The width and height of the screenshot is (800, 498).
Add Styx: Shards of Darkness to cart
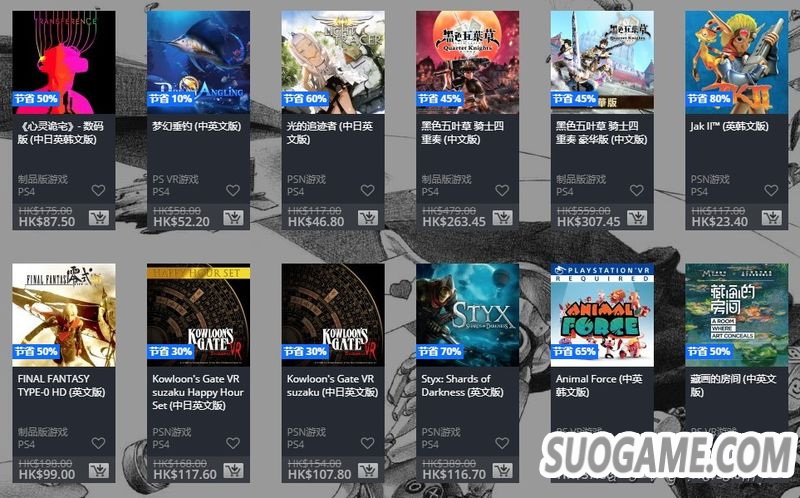click(x=502, y=470)
